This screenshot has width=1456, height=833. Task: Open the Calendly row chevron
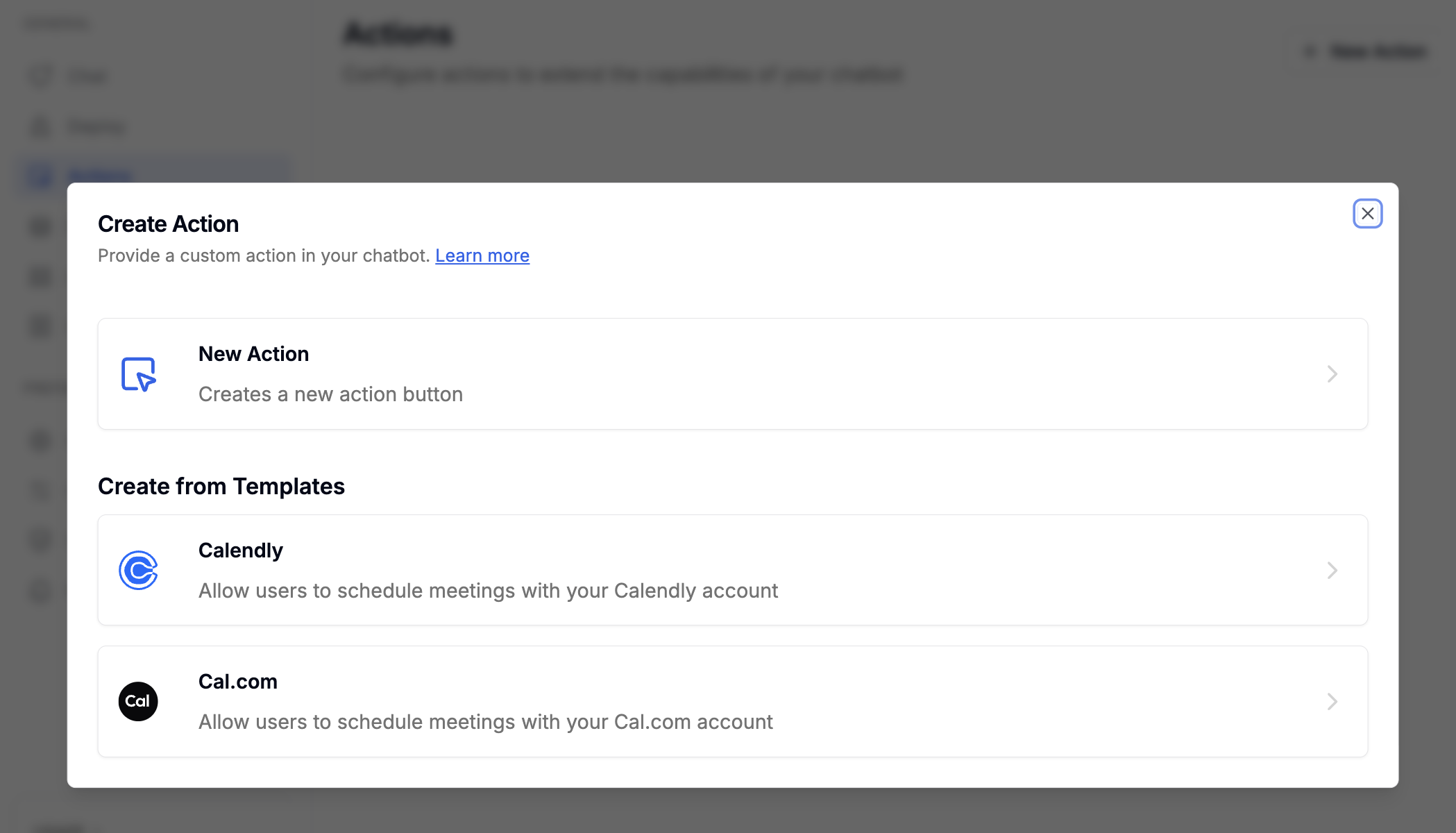coord(1332,570)
